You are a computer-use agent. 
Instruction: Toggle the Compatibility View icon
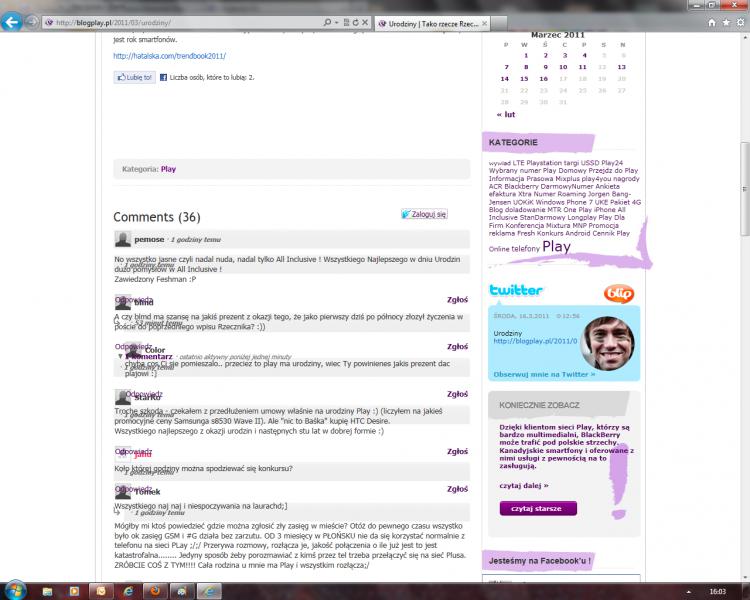(x=346, y=22)
